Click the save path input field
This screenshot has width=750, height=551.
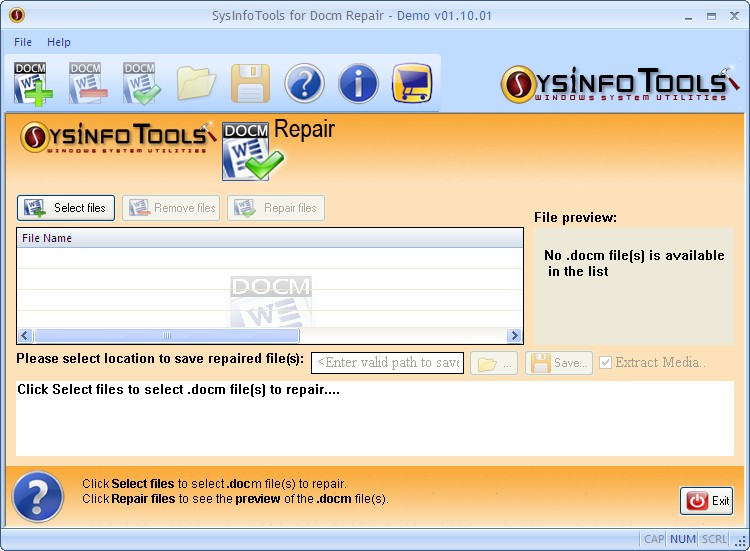(387, 362)
